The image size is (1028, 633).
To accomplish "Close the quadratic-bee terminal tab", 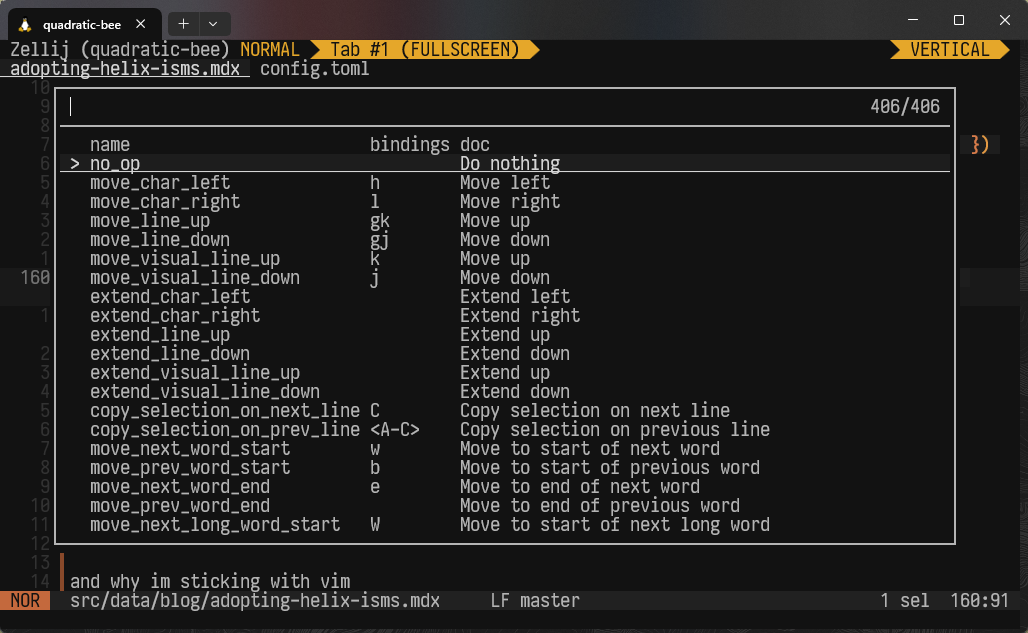I will tap(140, 24).
